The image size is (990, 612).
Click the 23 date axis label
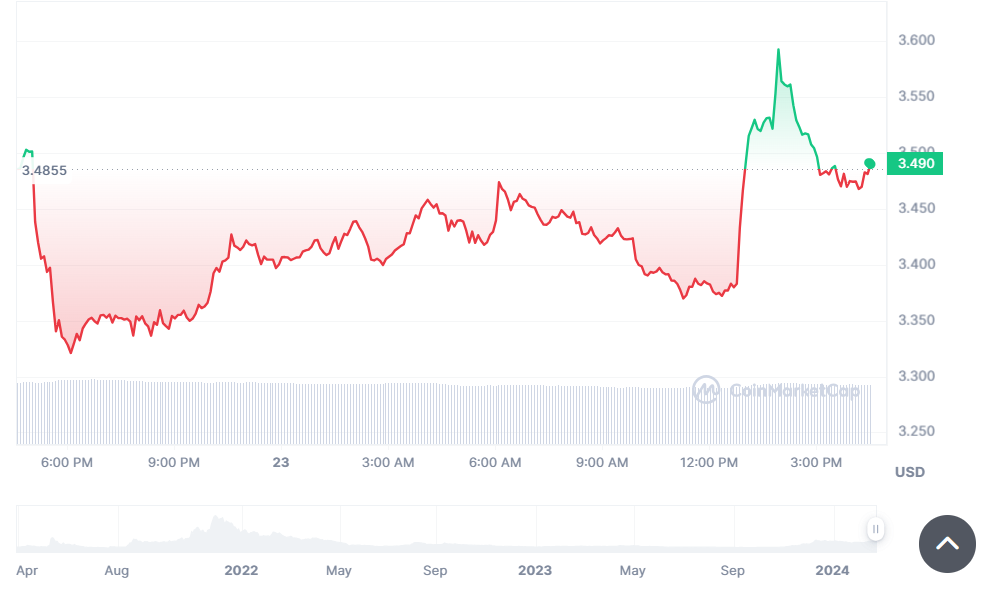point(281,462)
